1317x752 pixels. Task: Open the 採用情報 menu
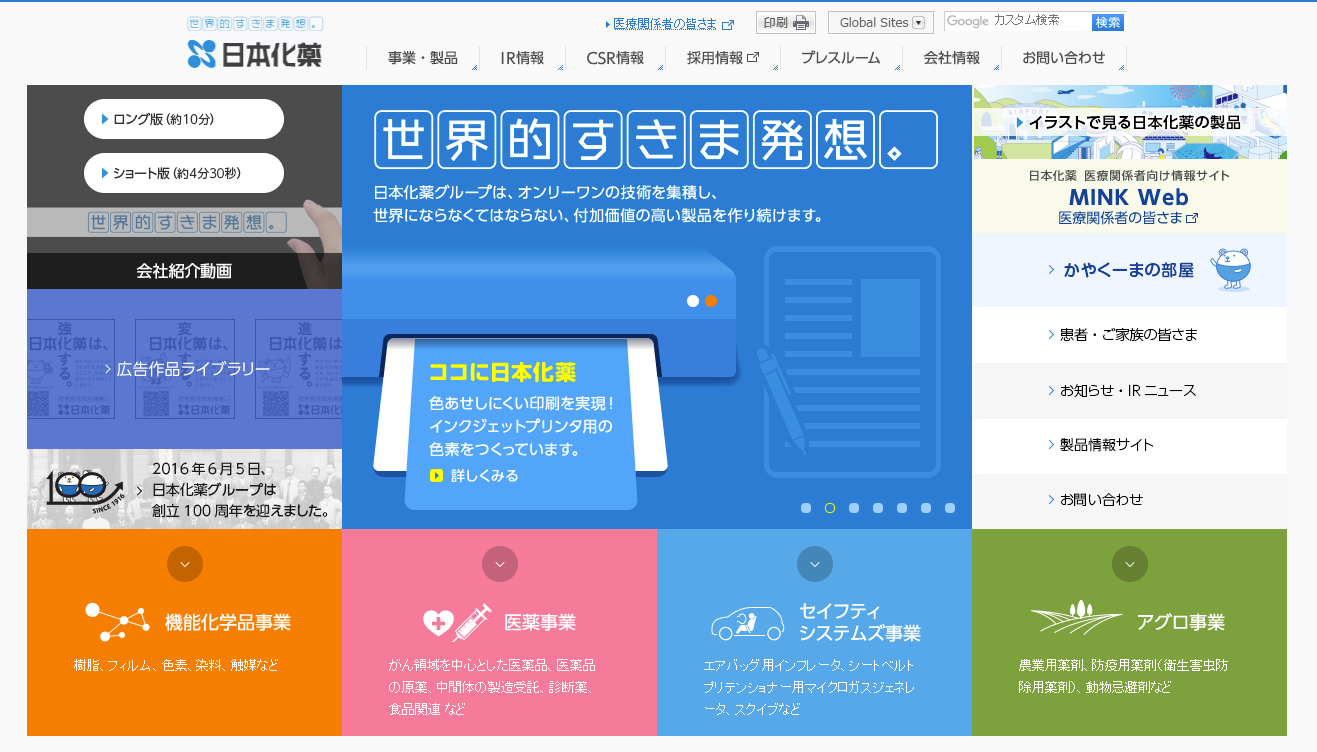point(723,58)
